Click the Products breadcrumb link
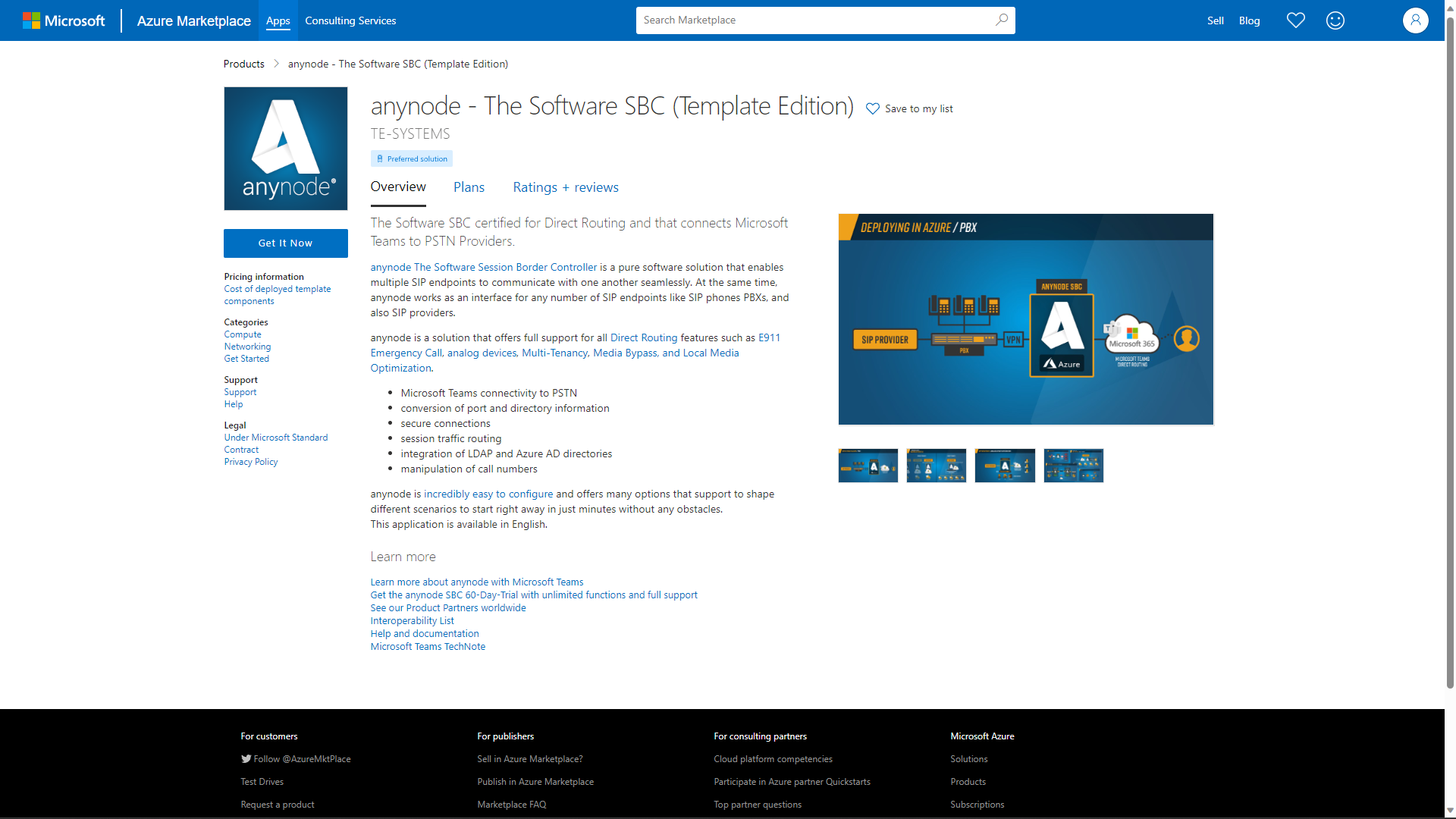The image size is (1456, 819). click(243, 64)
